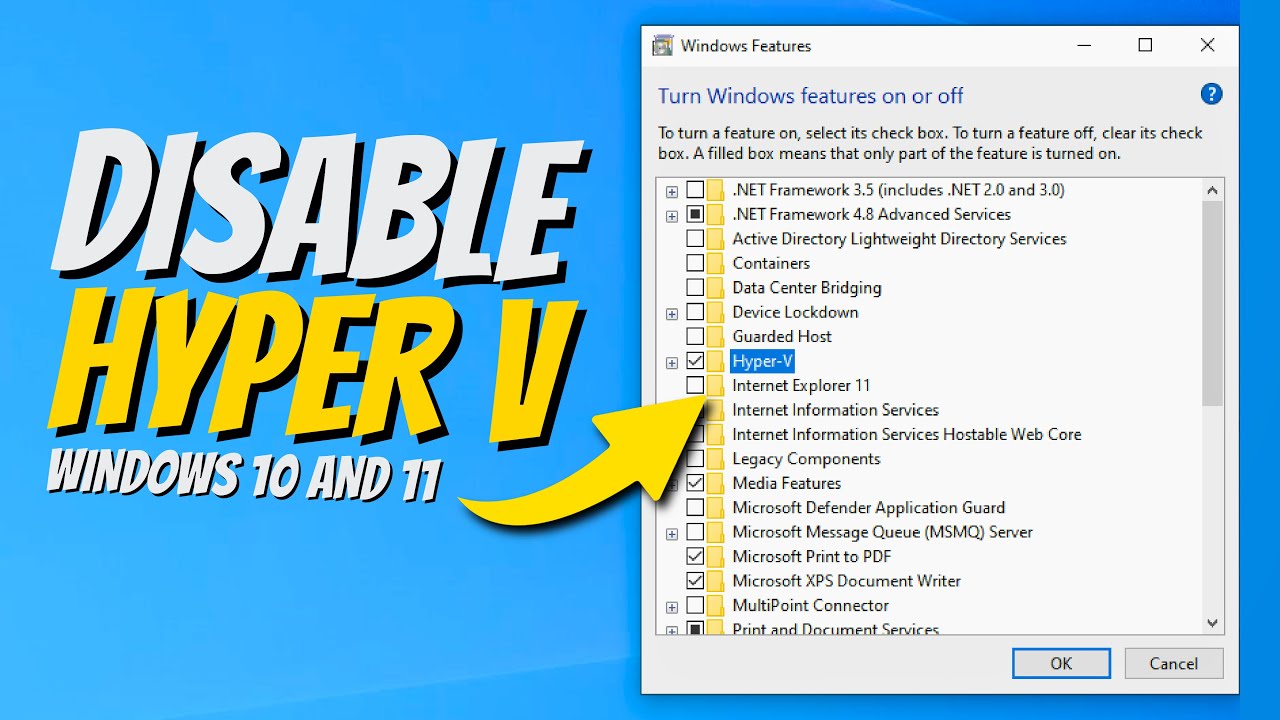Dismiss the dialog with the Cancel button
This screenshot has width=1280, height=720.
click(x=1173, y=663)
